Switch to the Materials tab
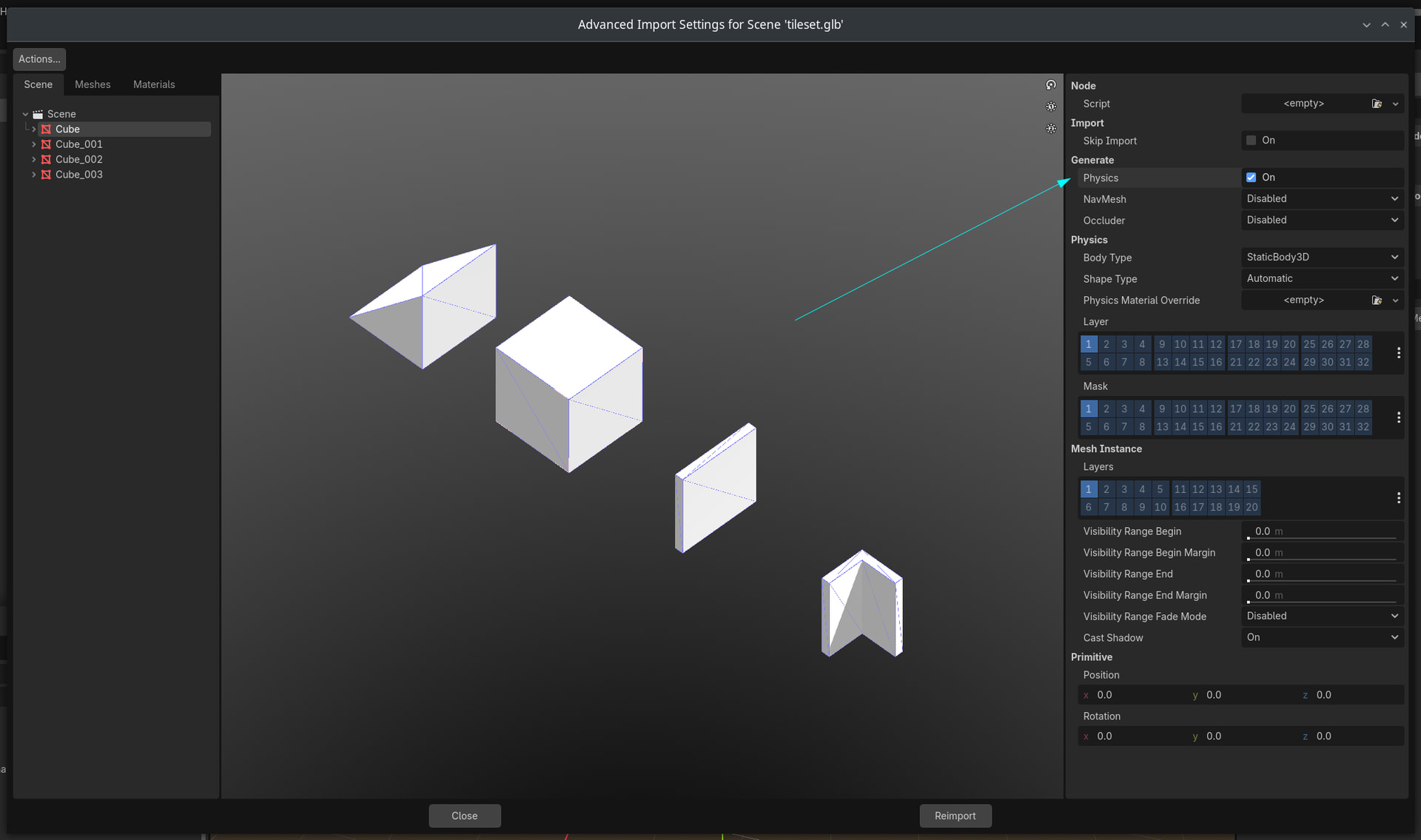 coord(154,84)
